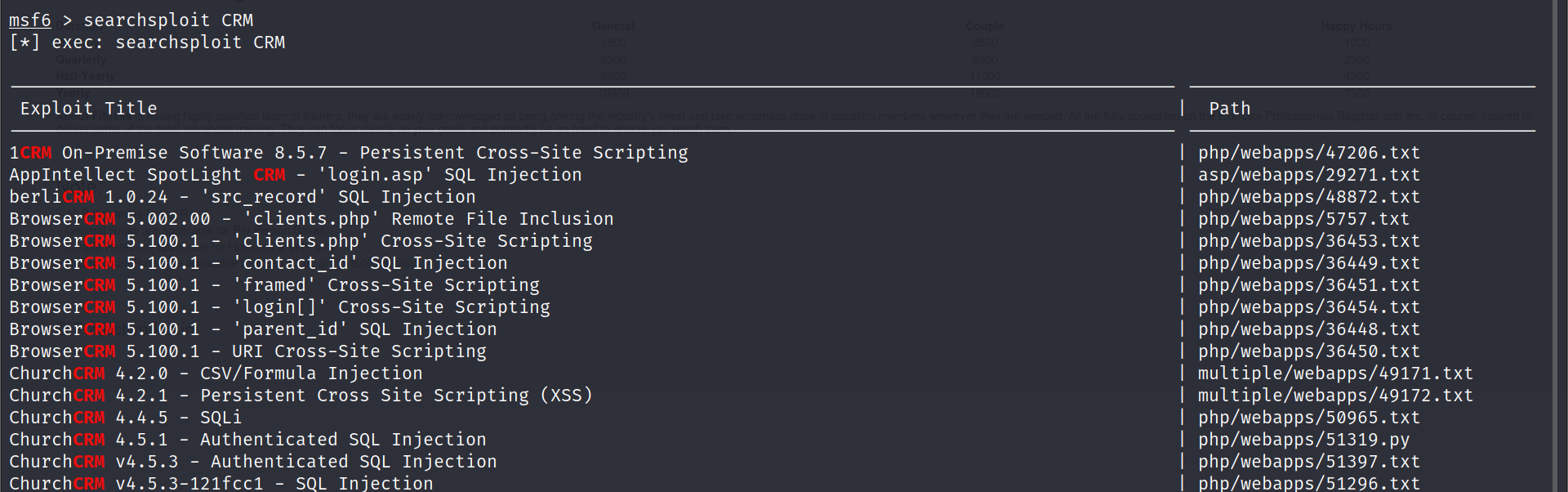Select BrowserCRM 'parent_id' SQL Injection row
Viewport: 1568px width, 492px height.
pos(253,329)
